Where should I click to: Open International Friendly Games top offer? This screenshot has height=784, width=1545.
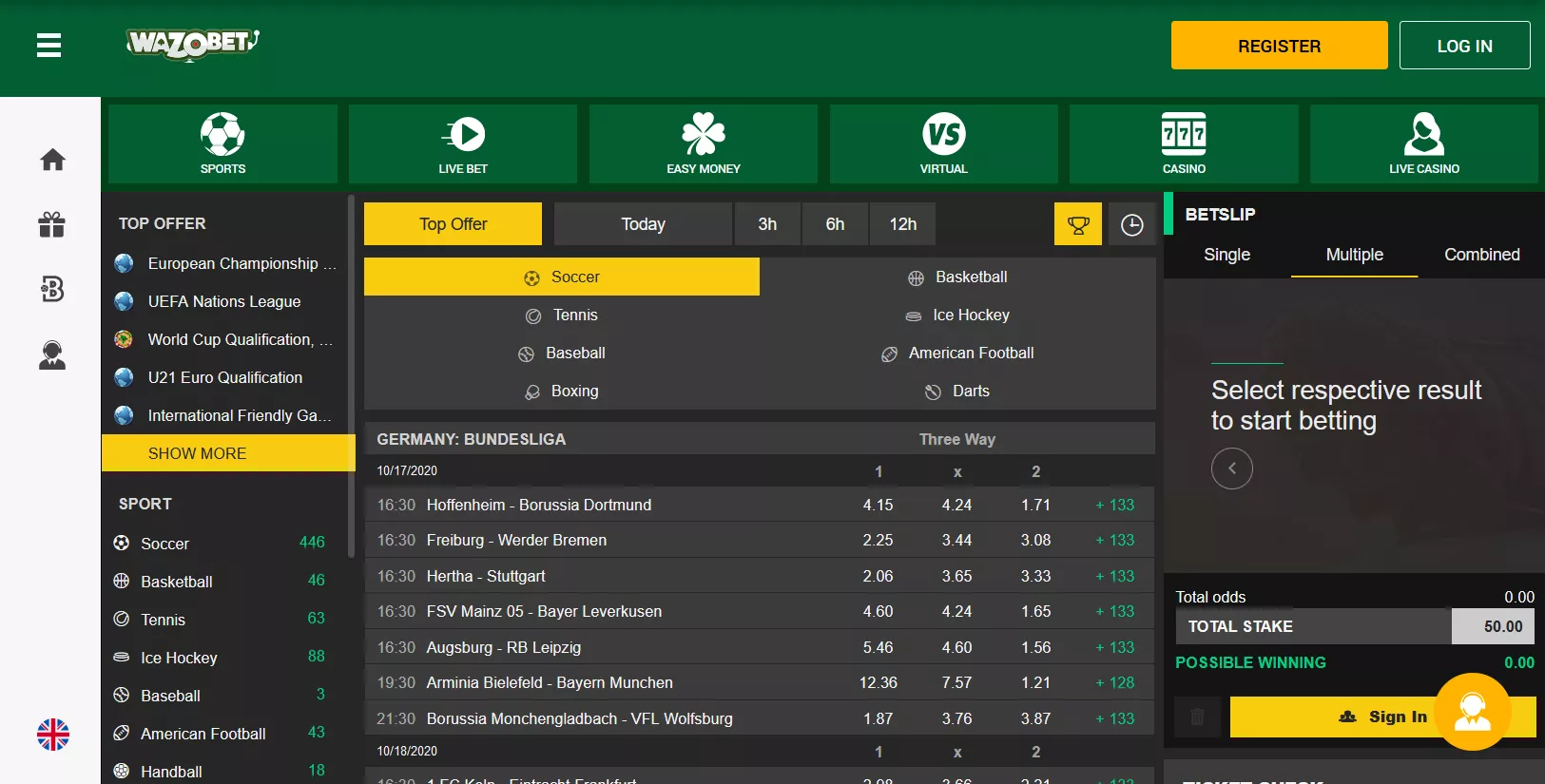(x=225, y=415)
